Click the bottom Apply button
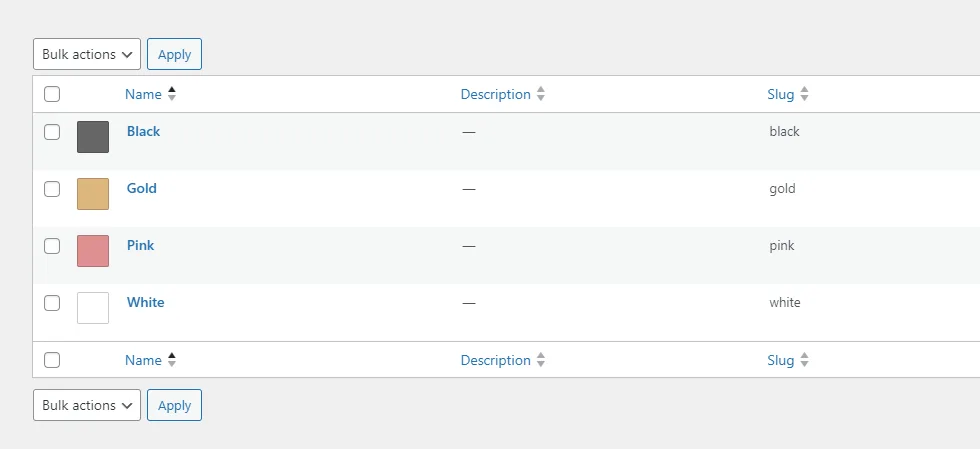980x449 pixels. (174, 405)
